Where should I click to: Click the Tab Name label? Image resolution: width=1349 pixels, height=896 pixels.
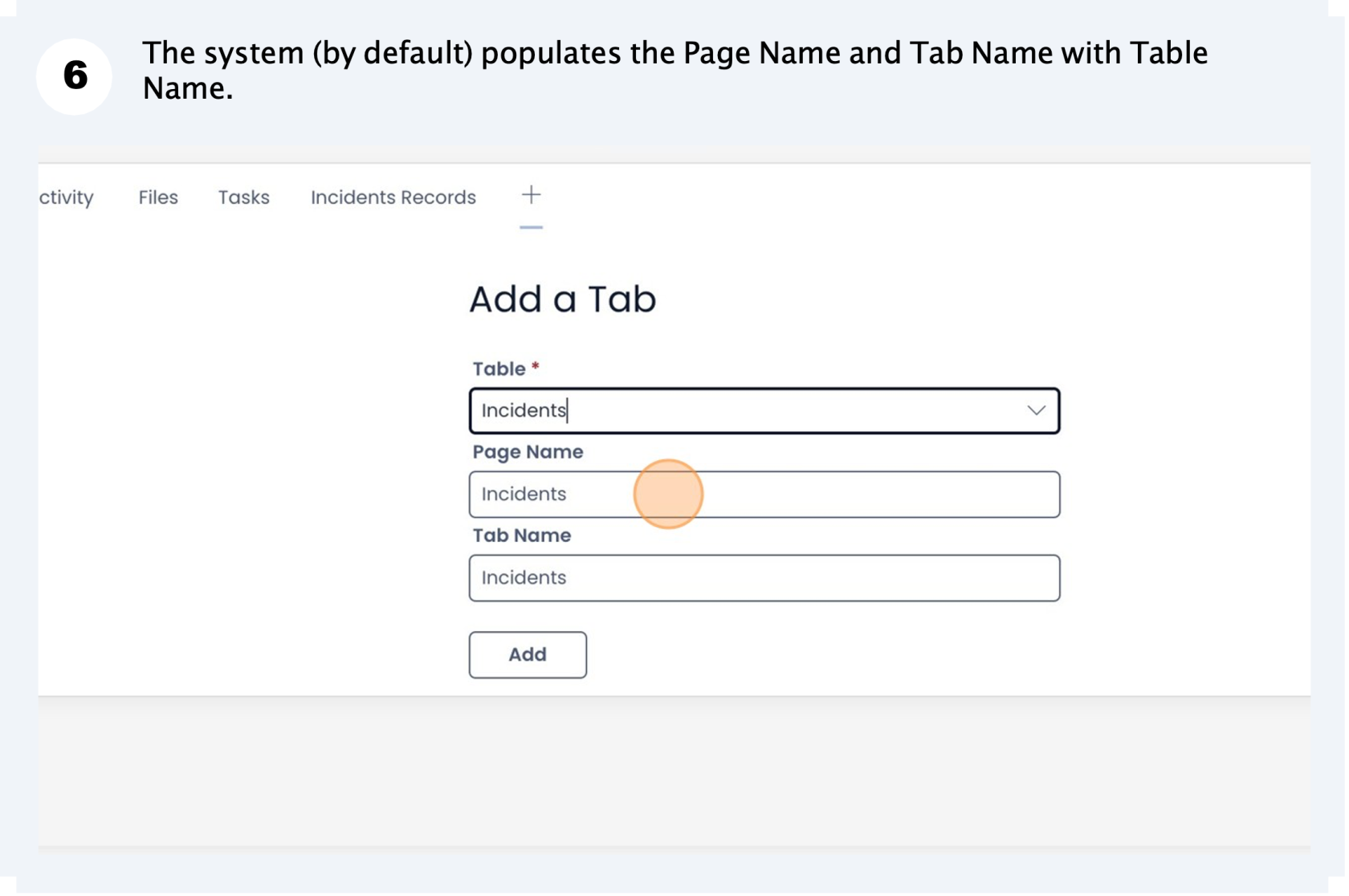[523, 536]
